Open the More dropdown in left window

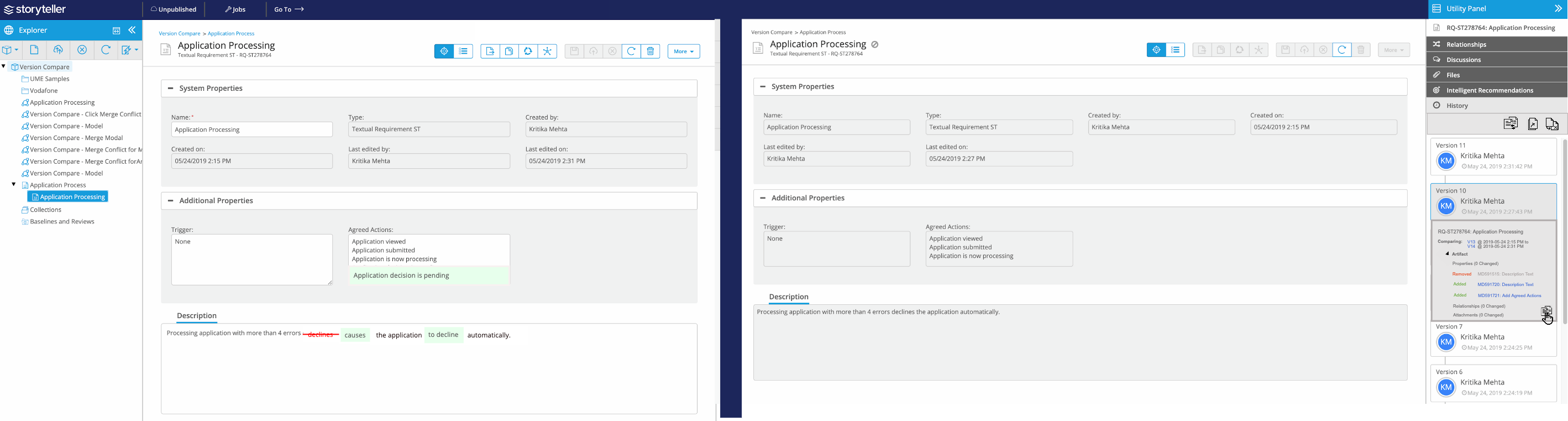[x=684, y=51]
